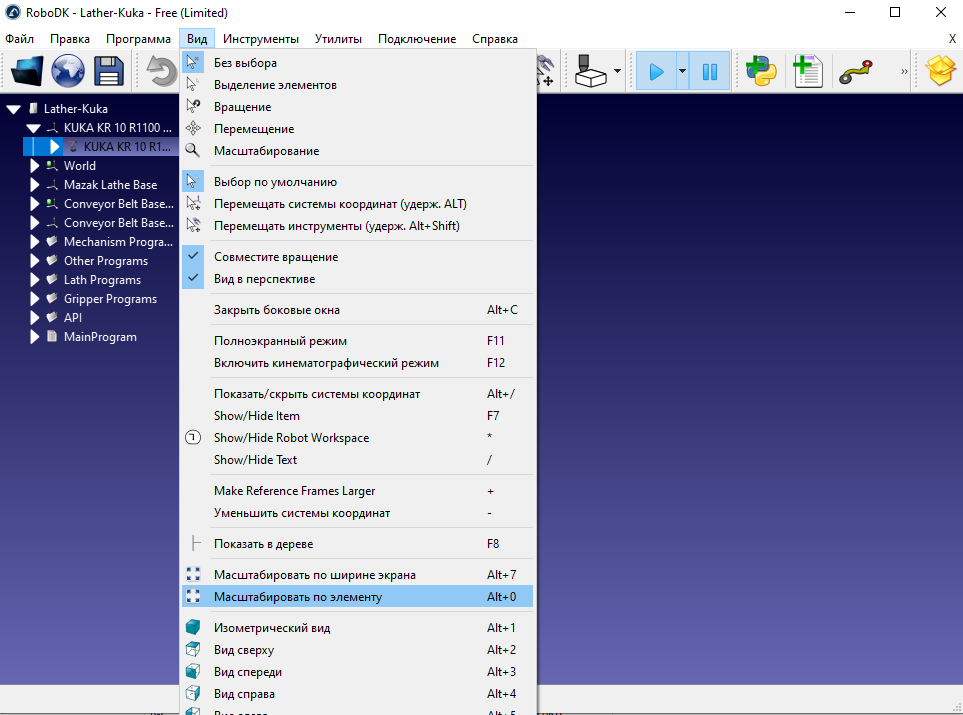This screenshot has width=963, height=715.
Task: Click the yellow package icon at the toolbar's right
Action: click(x=940, y=71)
